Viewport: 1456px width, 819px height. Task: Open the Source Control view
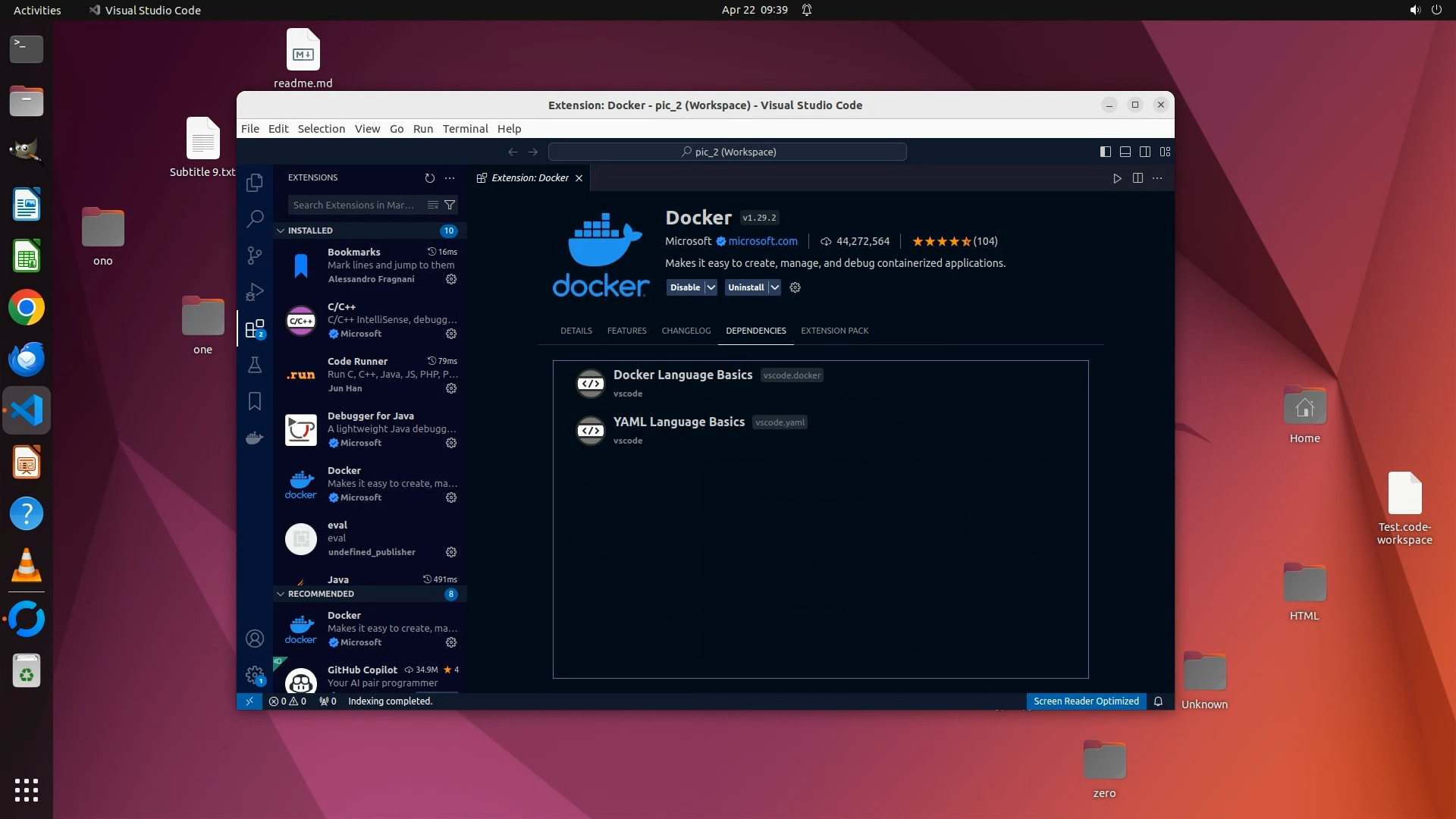(x=255, y=256)
